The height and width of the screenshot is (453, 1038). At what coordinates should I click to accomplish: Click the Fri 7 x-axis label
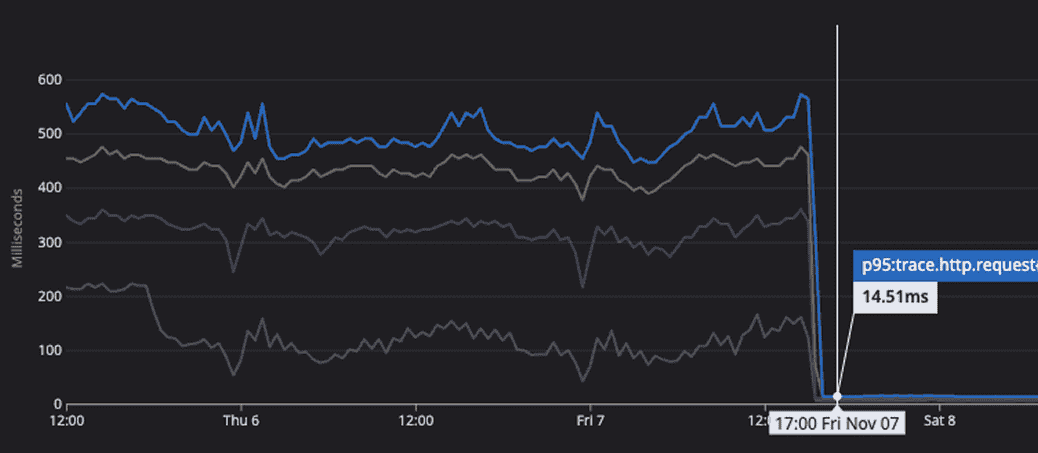tap(591, 421)
